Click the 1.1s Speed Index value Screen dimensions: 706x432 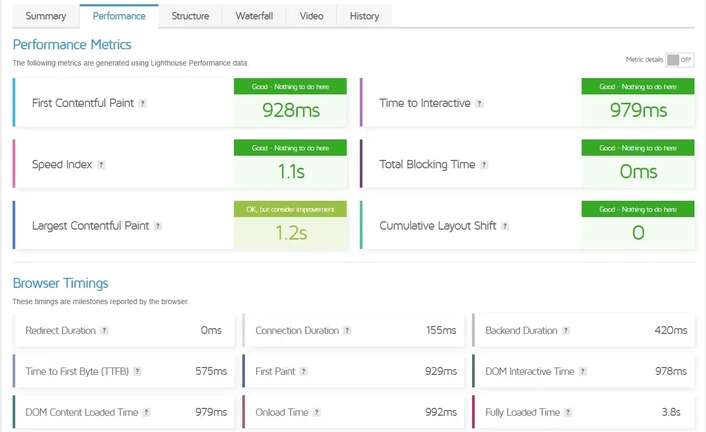[x=291, y=172]
